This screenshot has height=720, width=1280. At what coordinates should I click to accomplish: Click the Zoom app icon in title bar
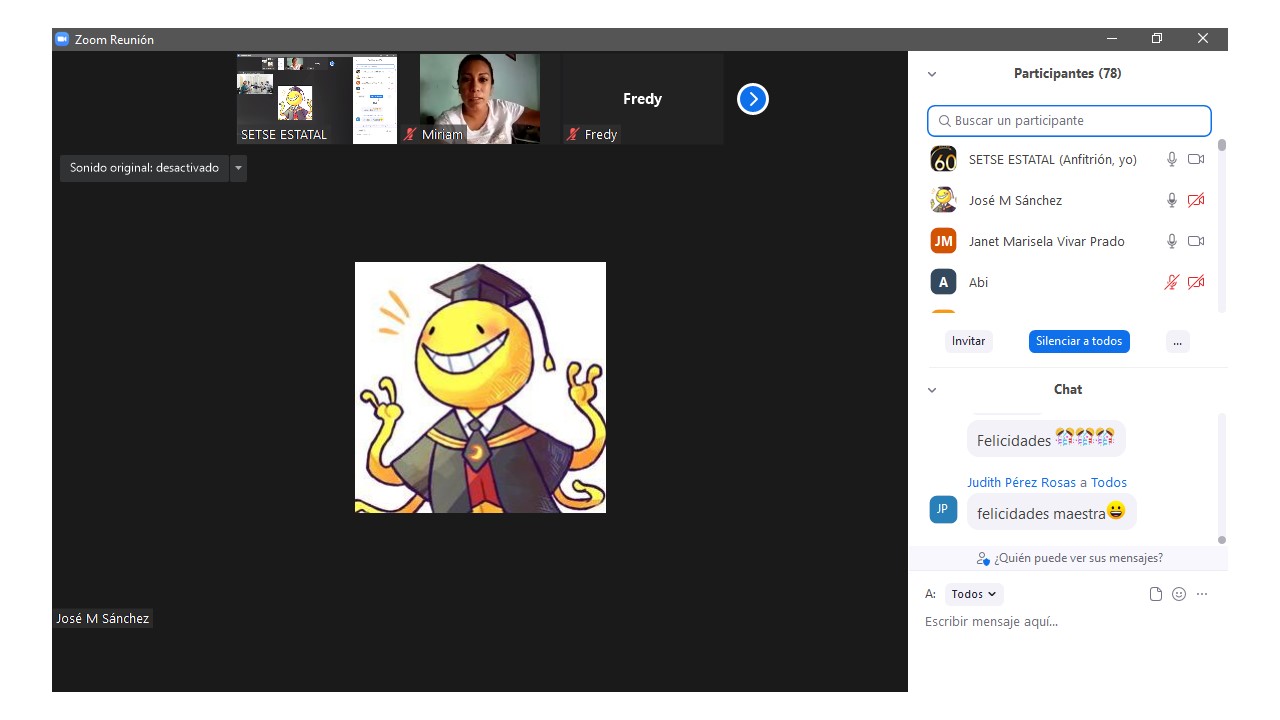click(62, 39)
